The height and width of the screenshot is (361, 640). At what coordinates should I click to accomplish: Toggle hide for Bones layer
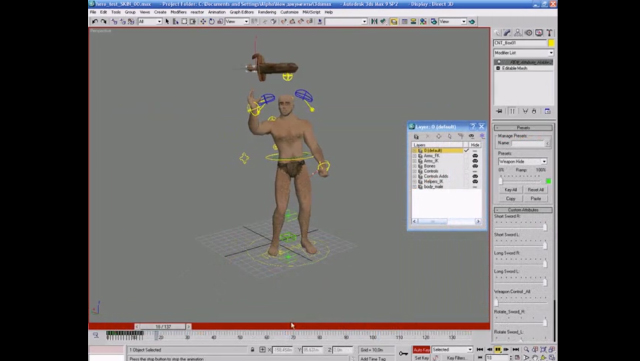click(x=475, y=166)
